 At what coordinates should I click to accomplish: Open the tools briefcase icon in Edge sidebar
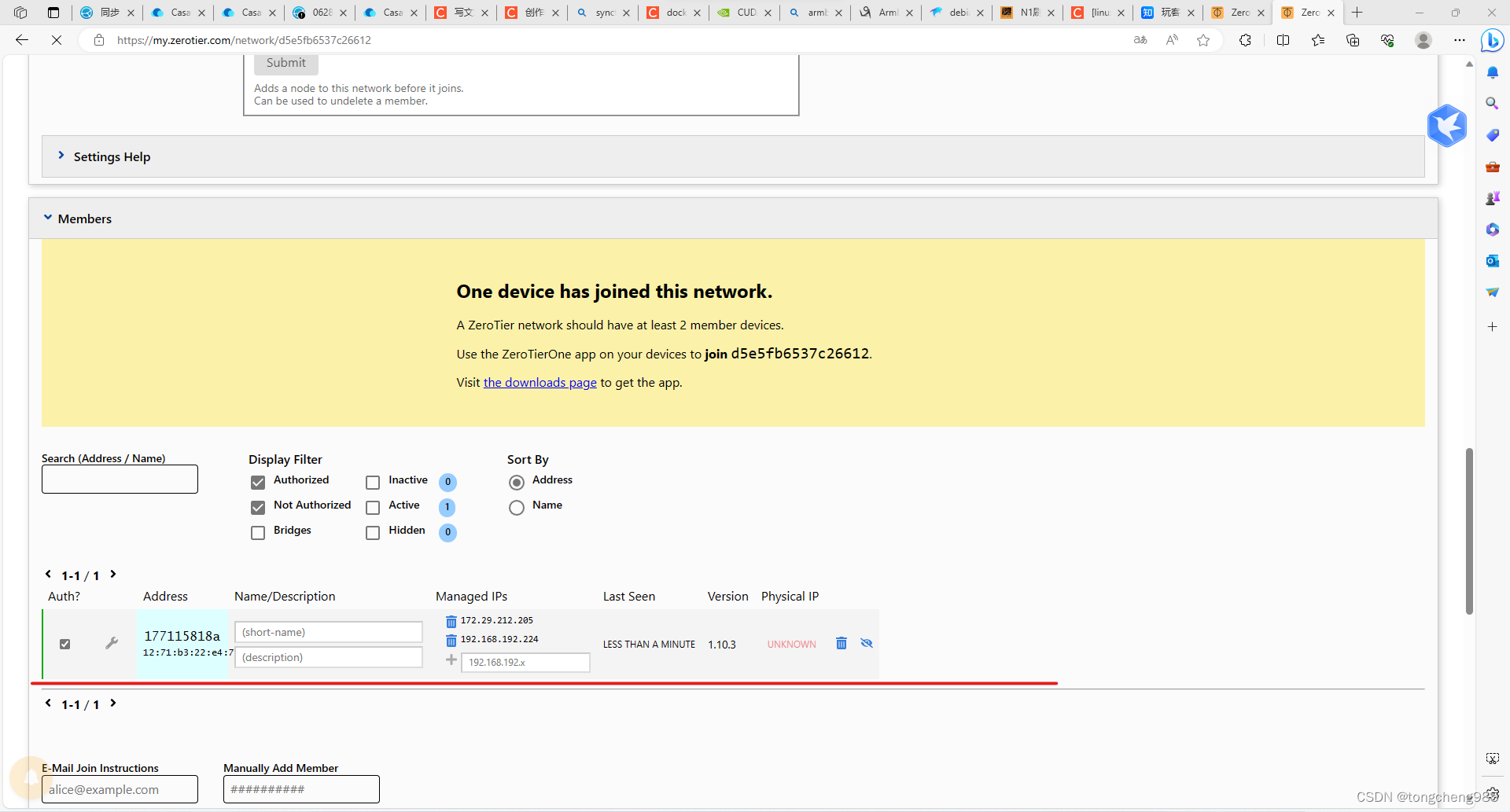(1492, 167)
